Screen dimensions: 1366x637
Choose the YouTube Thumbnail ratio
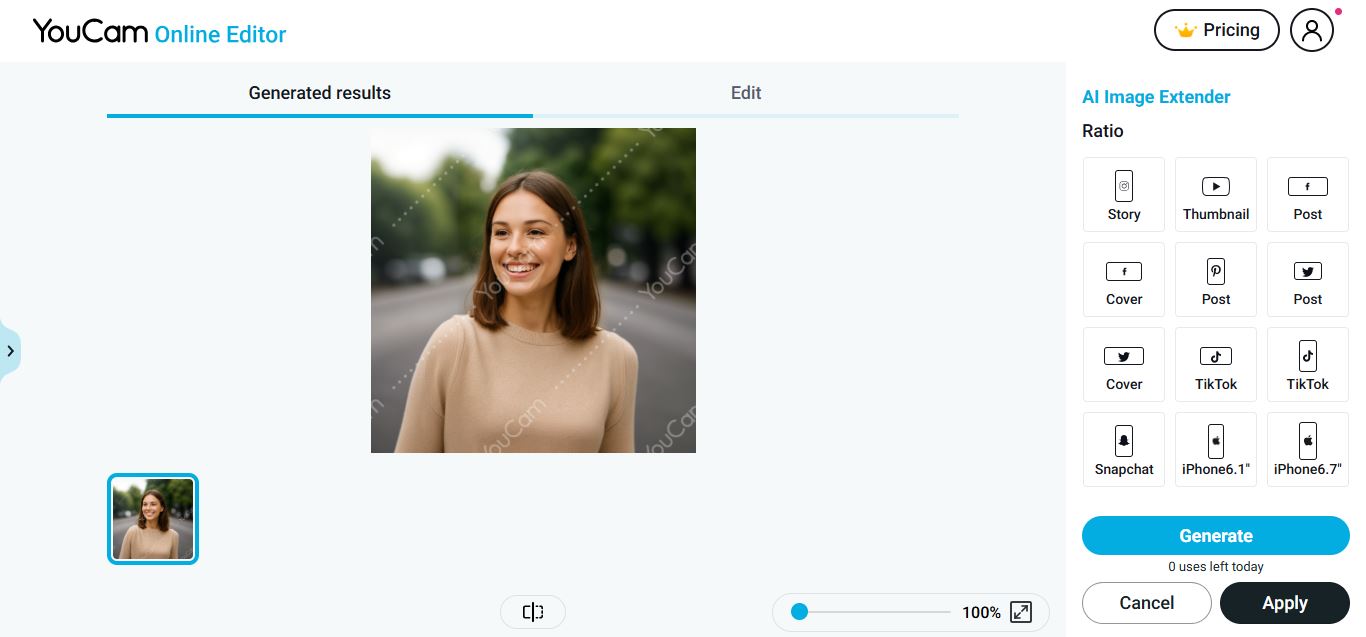point(1215,194)
